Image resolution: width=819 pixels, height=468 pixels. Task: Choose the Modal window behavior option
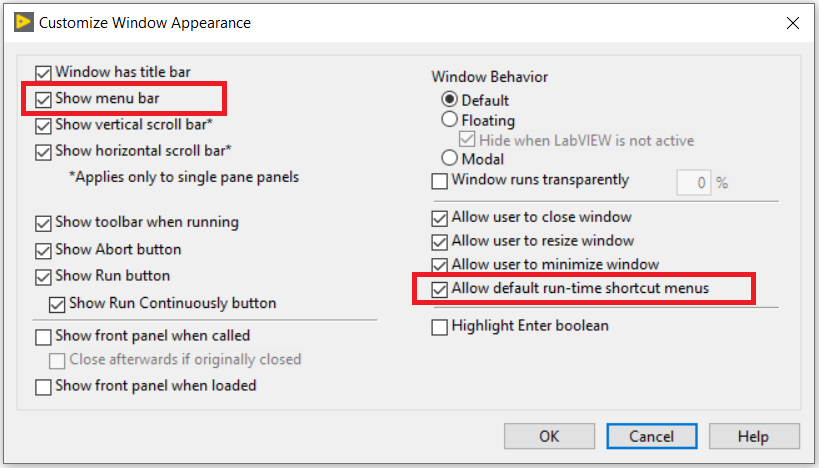(x=449, y=158)
